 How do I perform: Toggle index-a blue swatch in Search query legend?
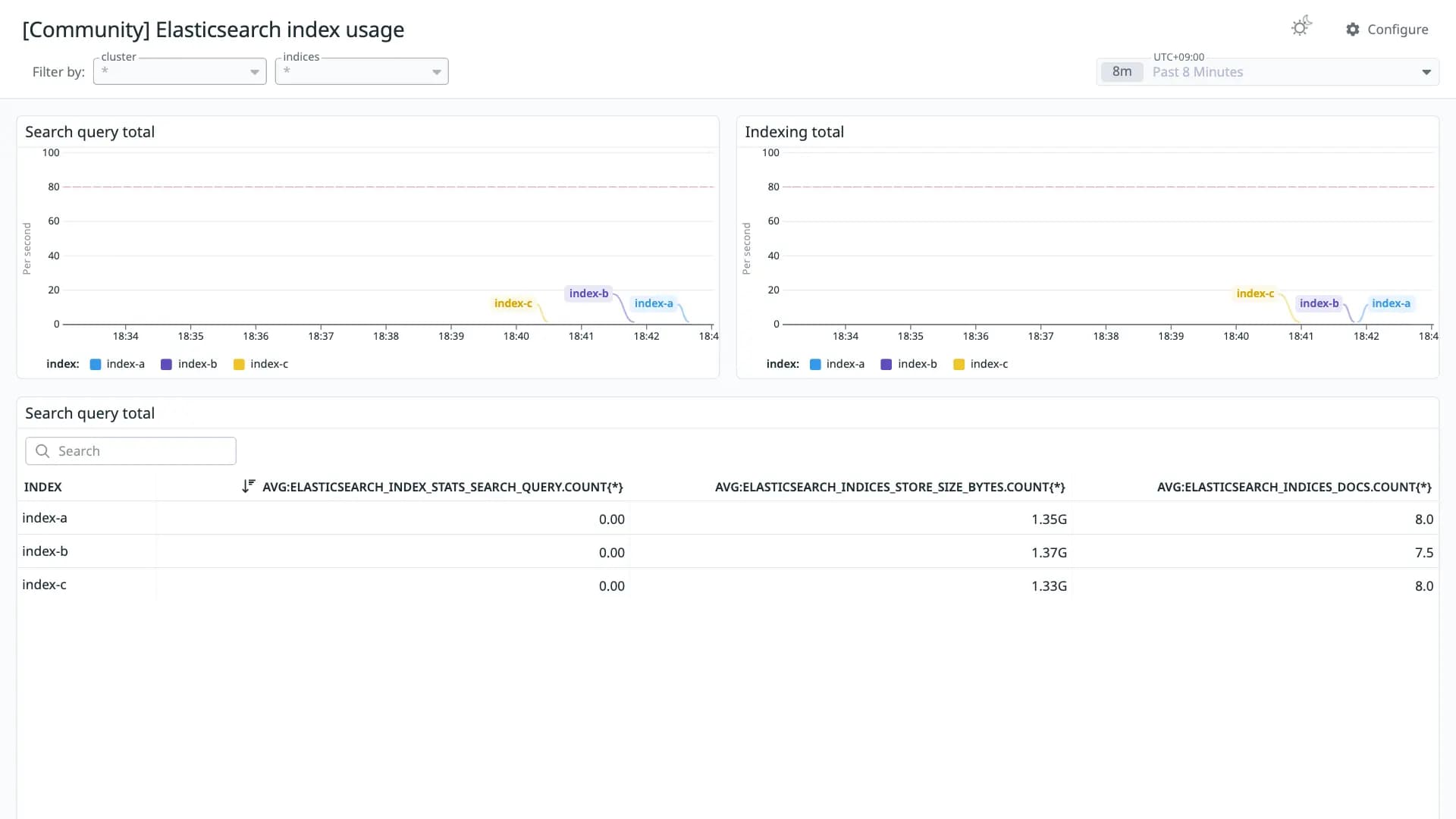96,364
